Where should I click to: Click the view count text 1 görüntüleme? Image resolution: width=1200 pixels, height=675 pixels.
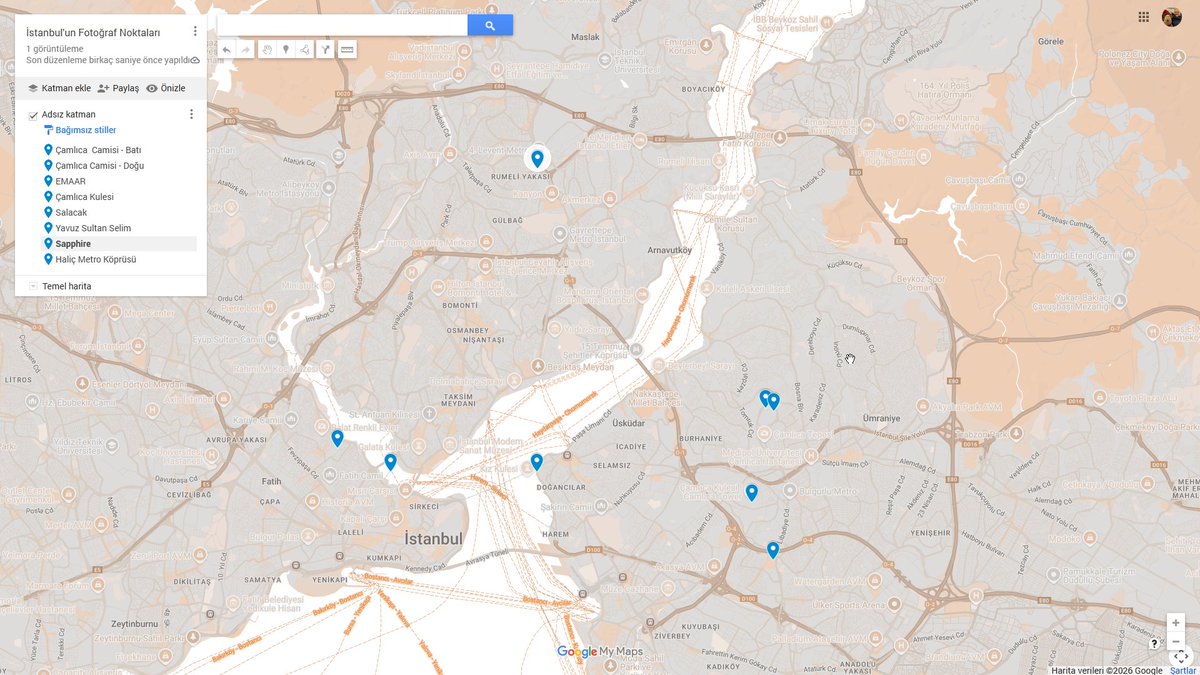pos(55,48)
